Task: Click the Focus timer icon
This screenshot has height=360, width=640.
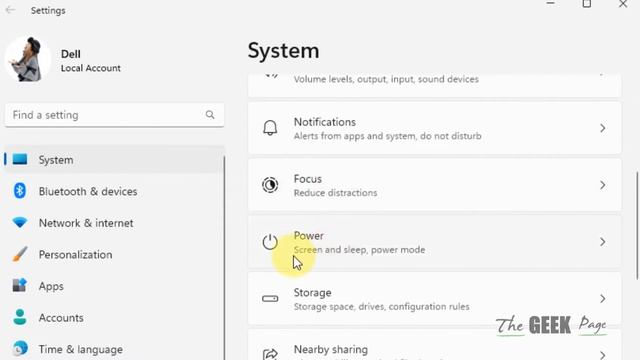Action: (x=270, y=185)
